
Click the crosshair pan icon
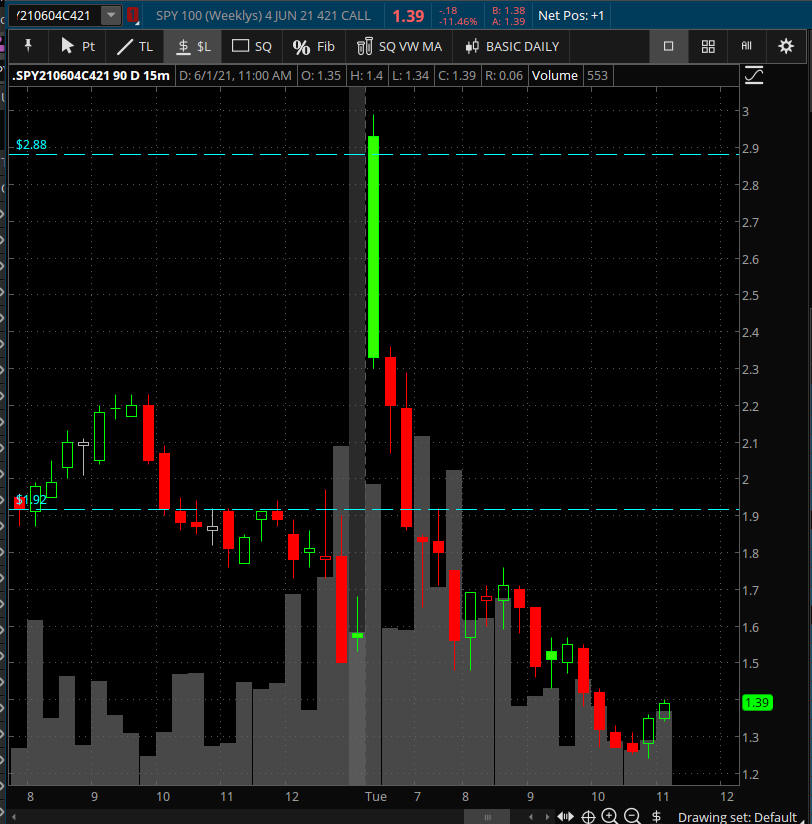click(x=588, y=816)
